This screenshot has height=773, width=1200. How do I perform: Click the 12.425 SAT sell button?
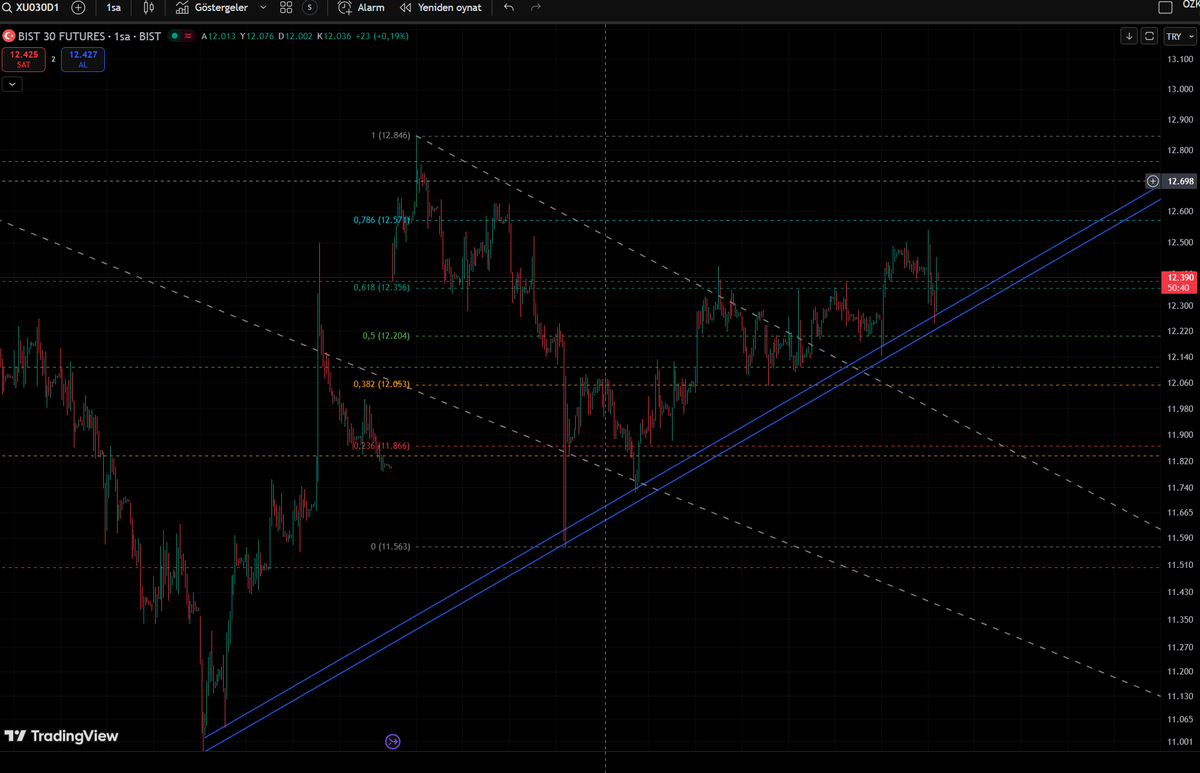(x=23, y=59)
